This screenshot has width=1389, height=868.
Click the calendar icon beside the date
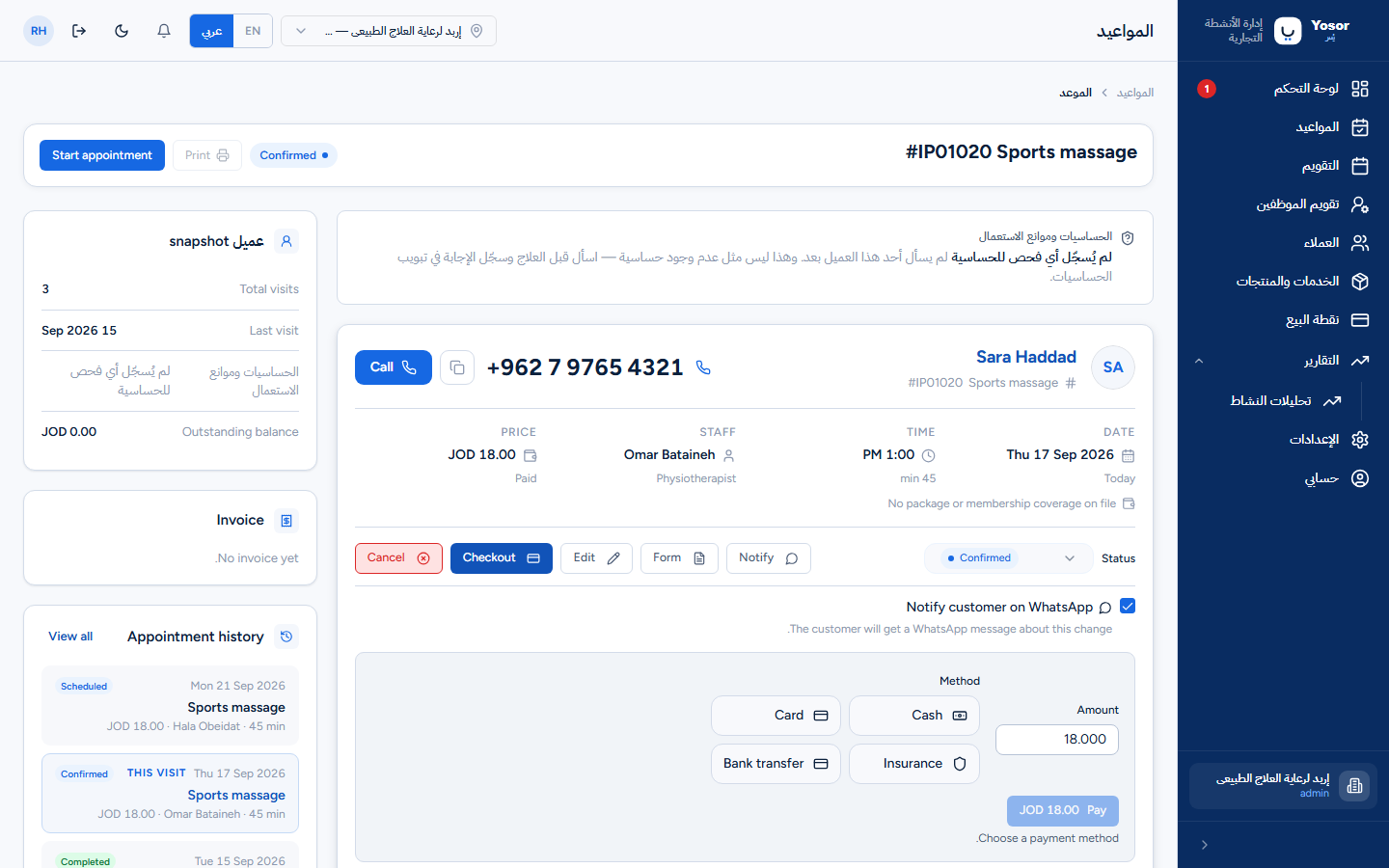click(1129, 455)
